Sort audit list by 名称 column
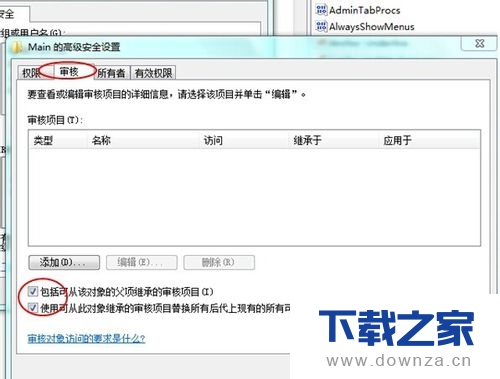500x379 pixels. pos(143,140)
